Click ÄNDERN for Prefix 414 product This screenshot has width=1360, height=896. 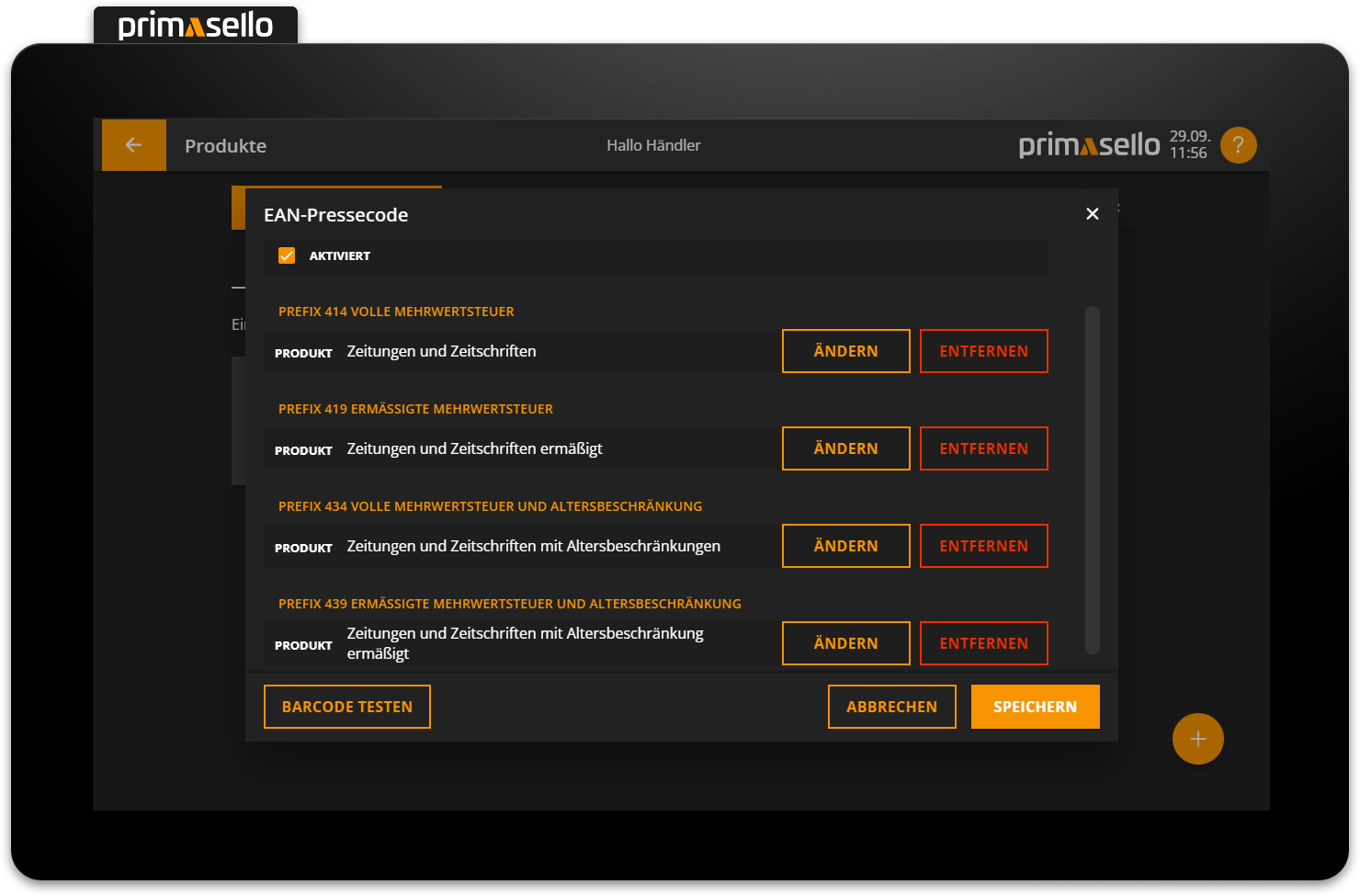click(x=845, y=350)
